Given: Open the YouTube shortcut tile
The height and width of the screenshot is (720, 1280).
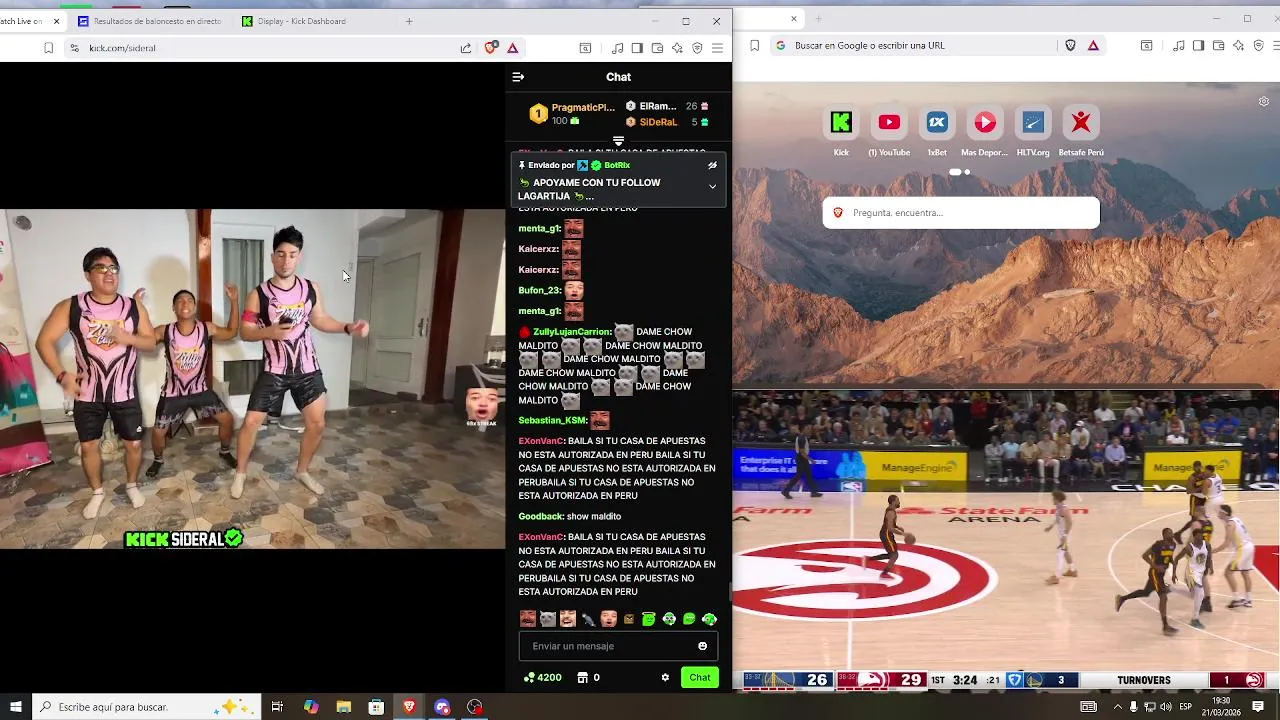Looking at the screenshot, I should [x=889, y=122].
